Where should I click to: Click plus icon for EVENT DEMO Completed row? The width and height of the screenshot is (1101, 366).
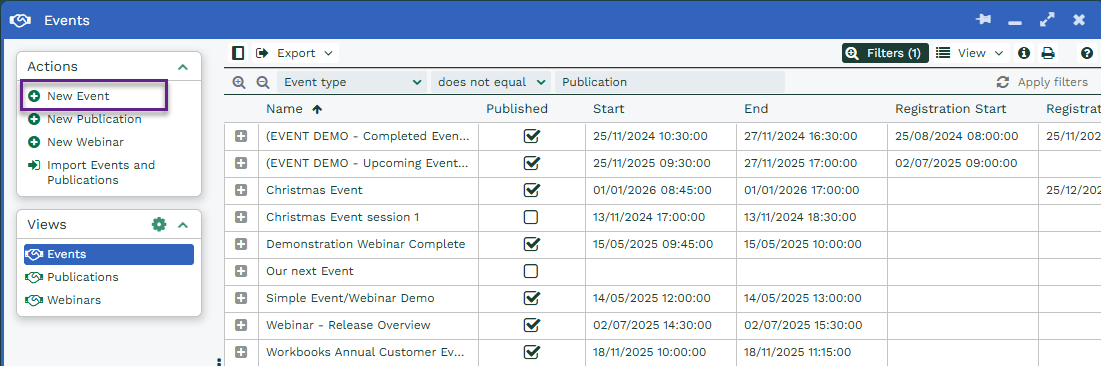(x=241, y=136)
